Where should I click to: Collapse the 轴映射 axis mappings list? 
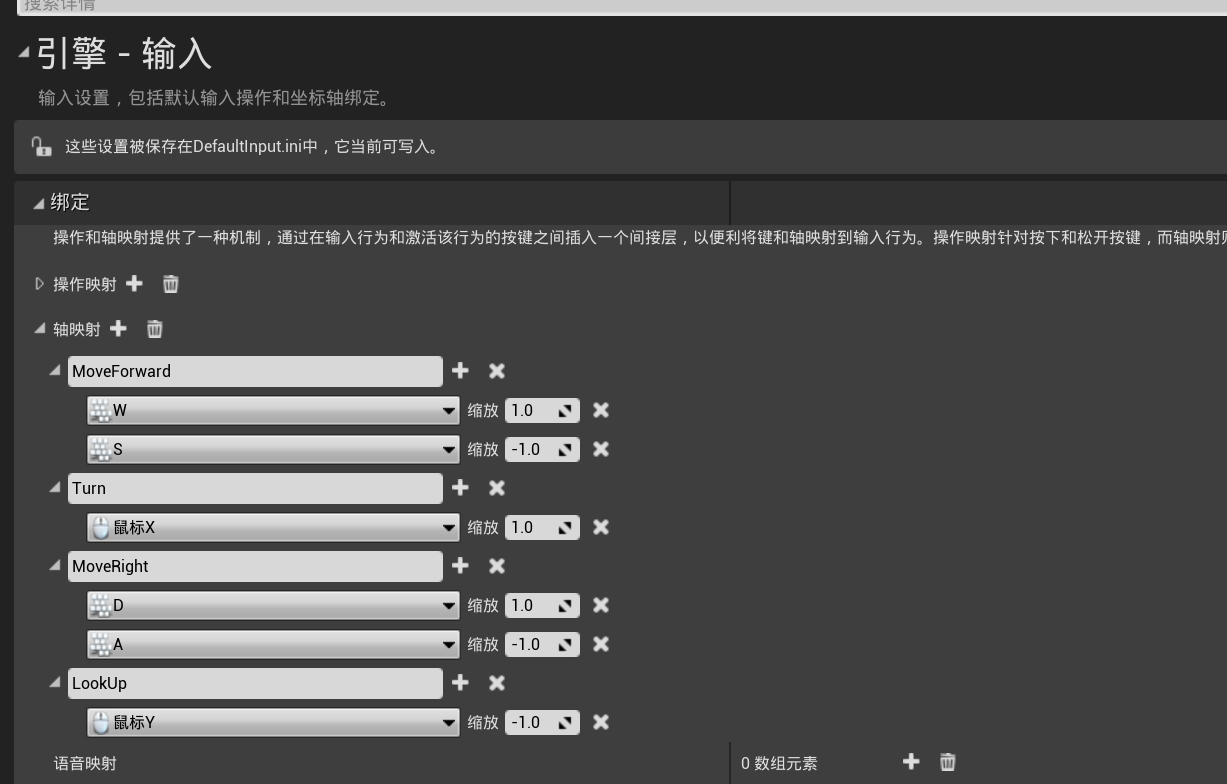[40, 328]
